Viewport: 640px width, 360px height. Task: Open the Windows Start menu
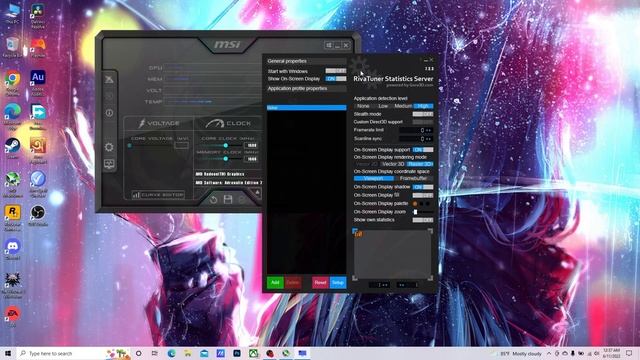tap(8, 353)
